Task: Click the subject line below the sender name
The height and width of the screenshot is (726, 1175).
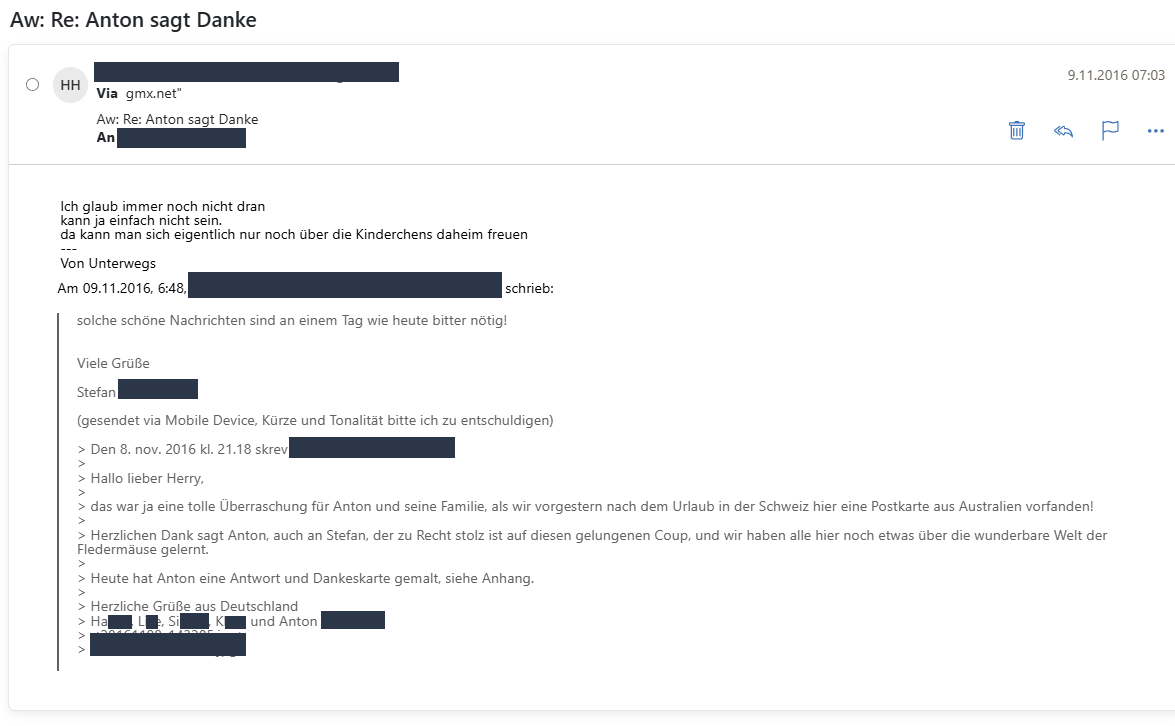Action: point(178,119)
